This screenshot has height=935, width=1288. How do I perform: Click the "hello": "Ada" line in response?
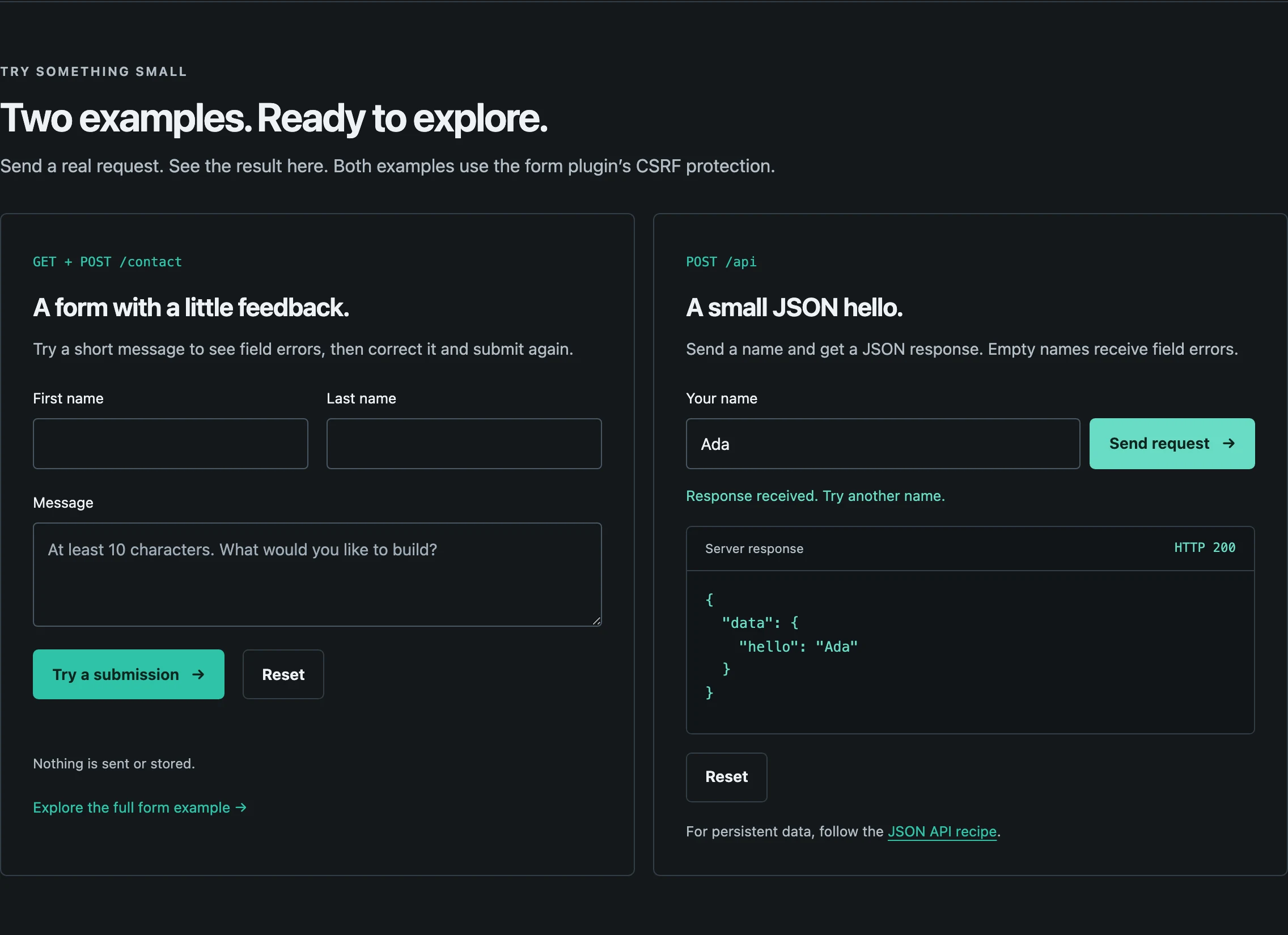click(798, 647)
